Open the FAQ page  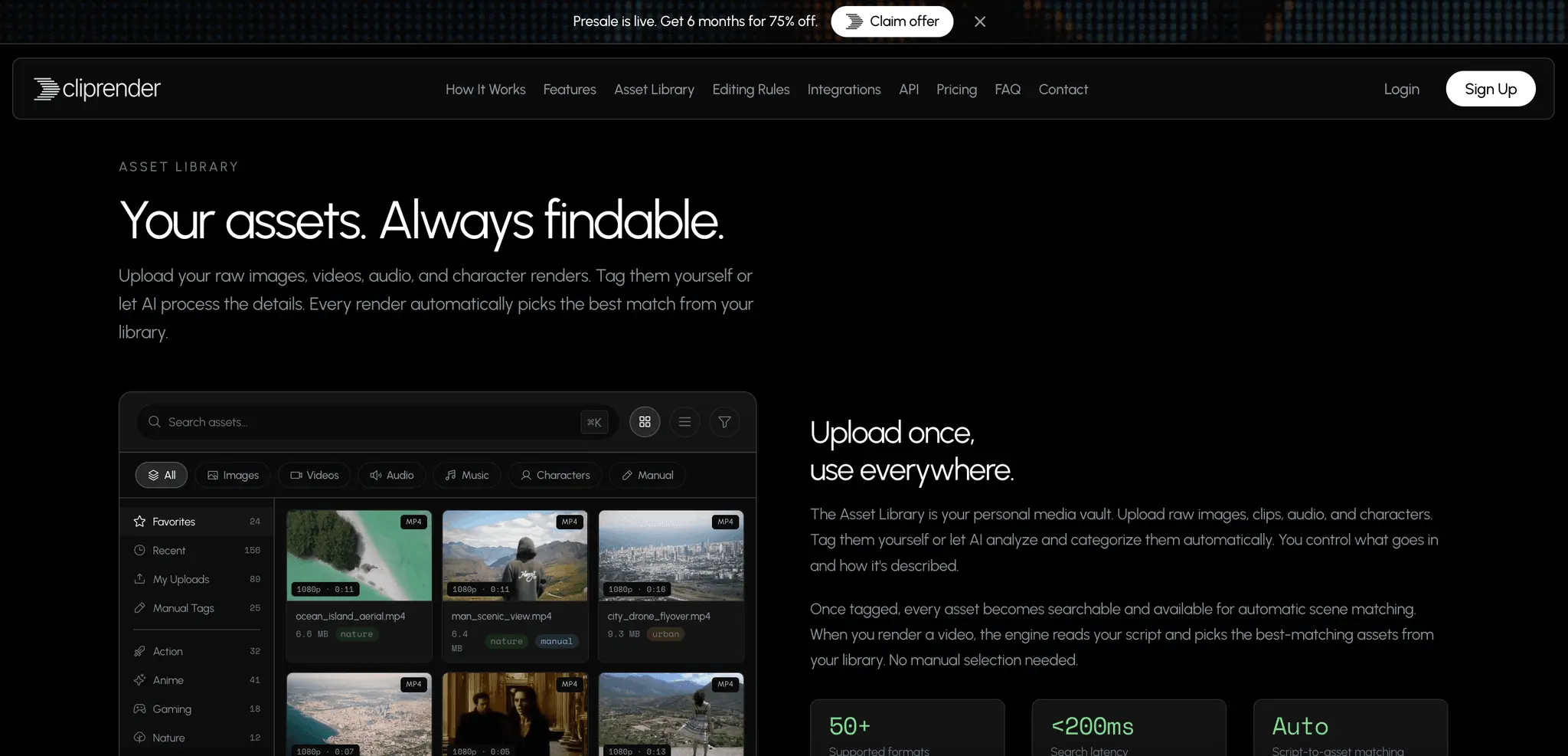(1008, 90)
